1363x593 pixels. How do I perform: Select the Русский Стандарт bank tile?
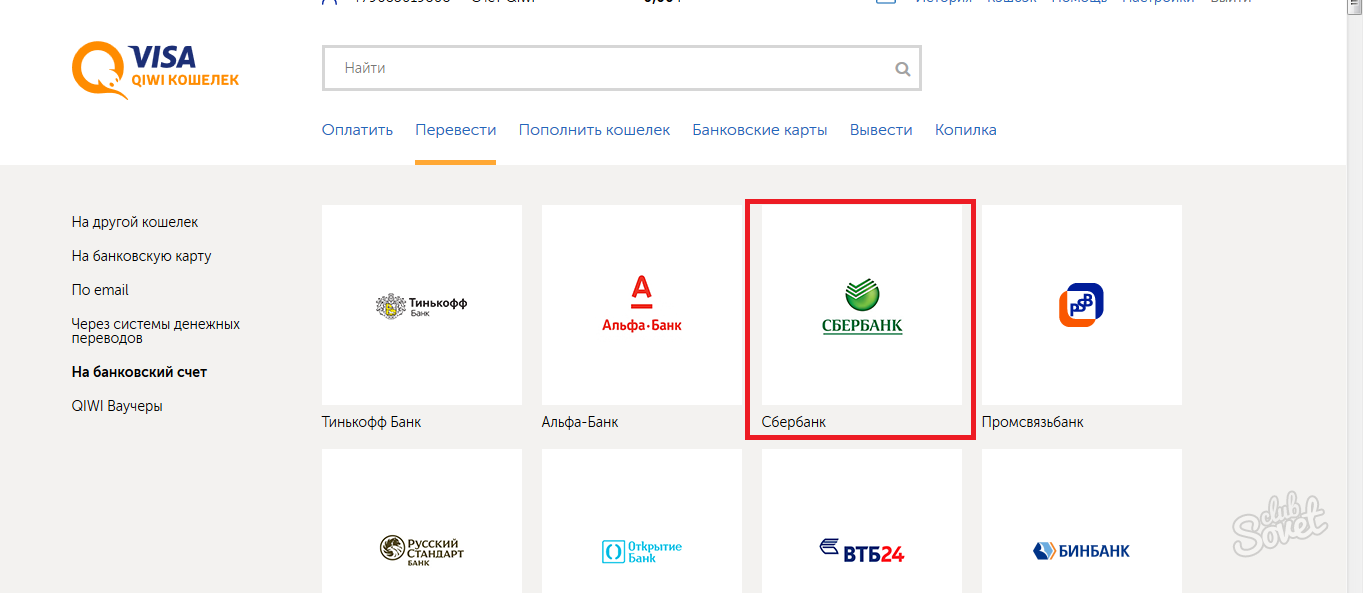(422, 521)
